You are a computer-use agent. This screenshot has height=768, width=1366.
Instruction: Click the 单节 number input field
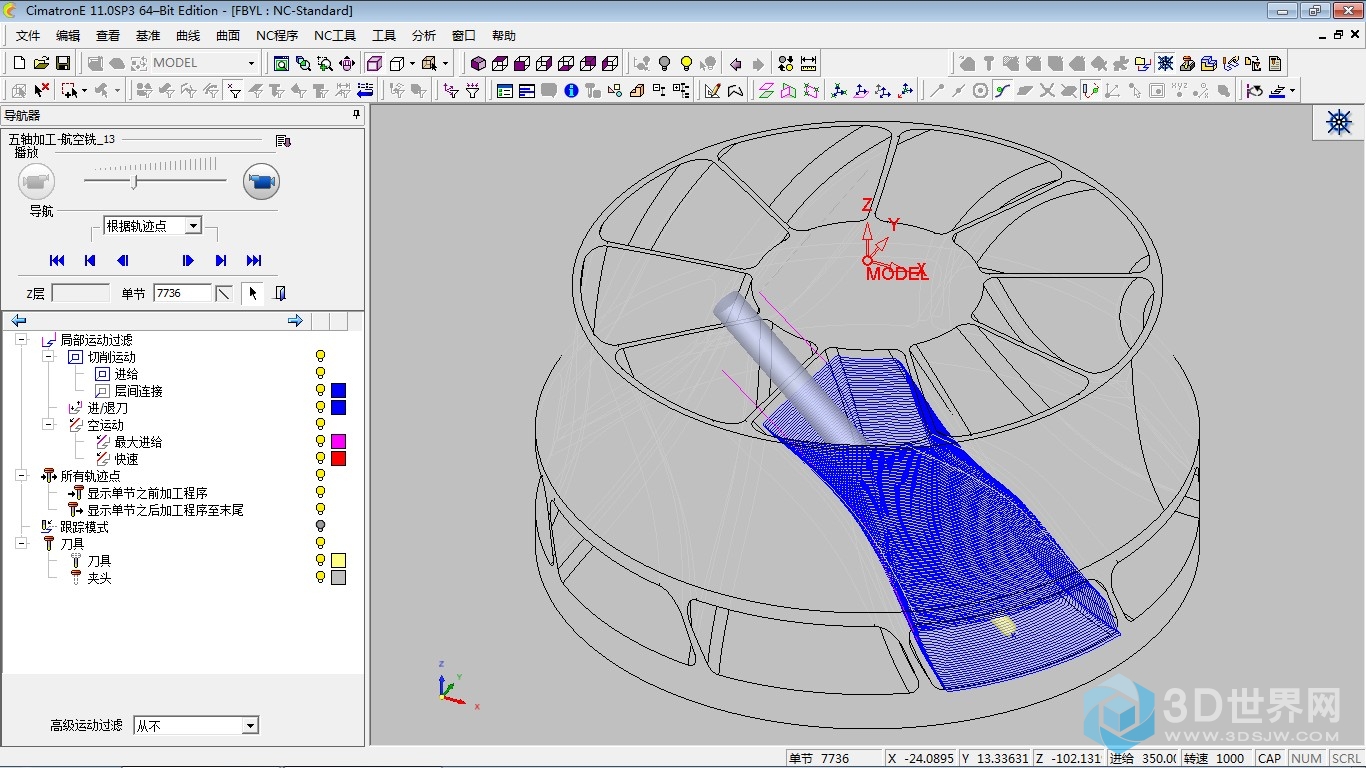[182, 293]
